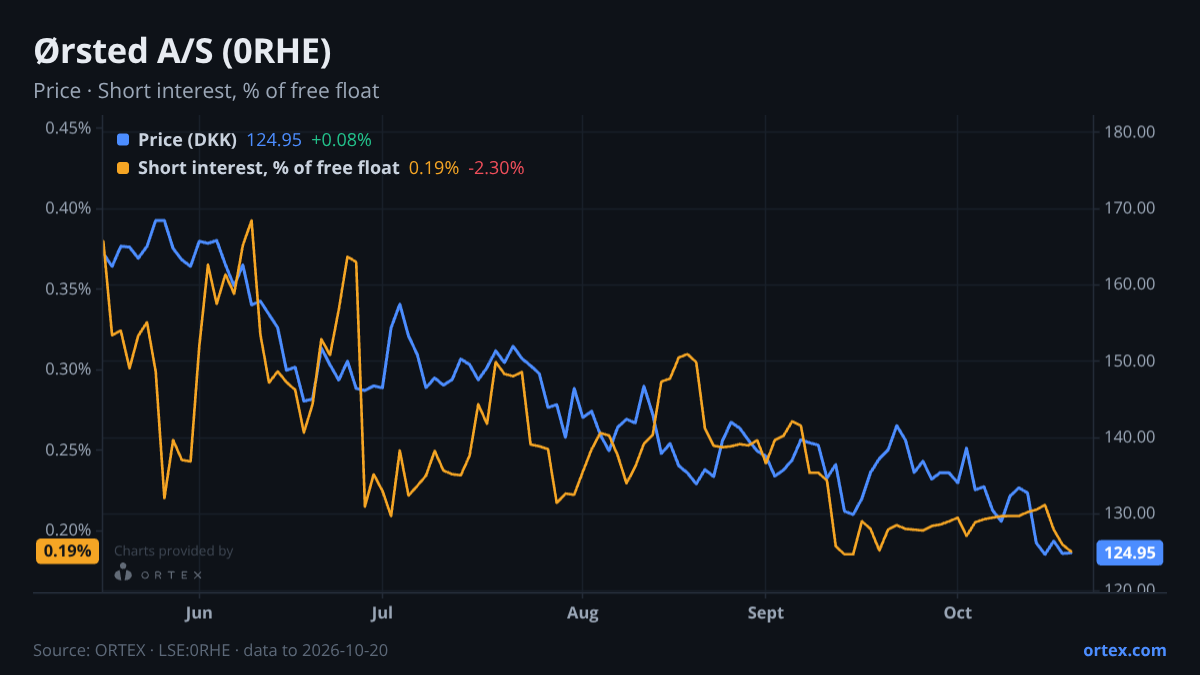Click the Sept x-axis label
The height and width of the screenshot is (675, 1200).
pos(766,612)
